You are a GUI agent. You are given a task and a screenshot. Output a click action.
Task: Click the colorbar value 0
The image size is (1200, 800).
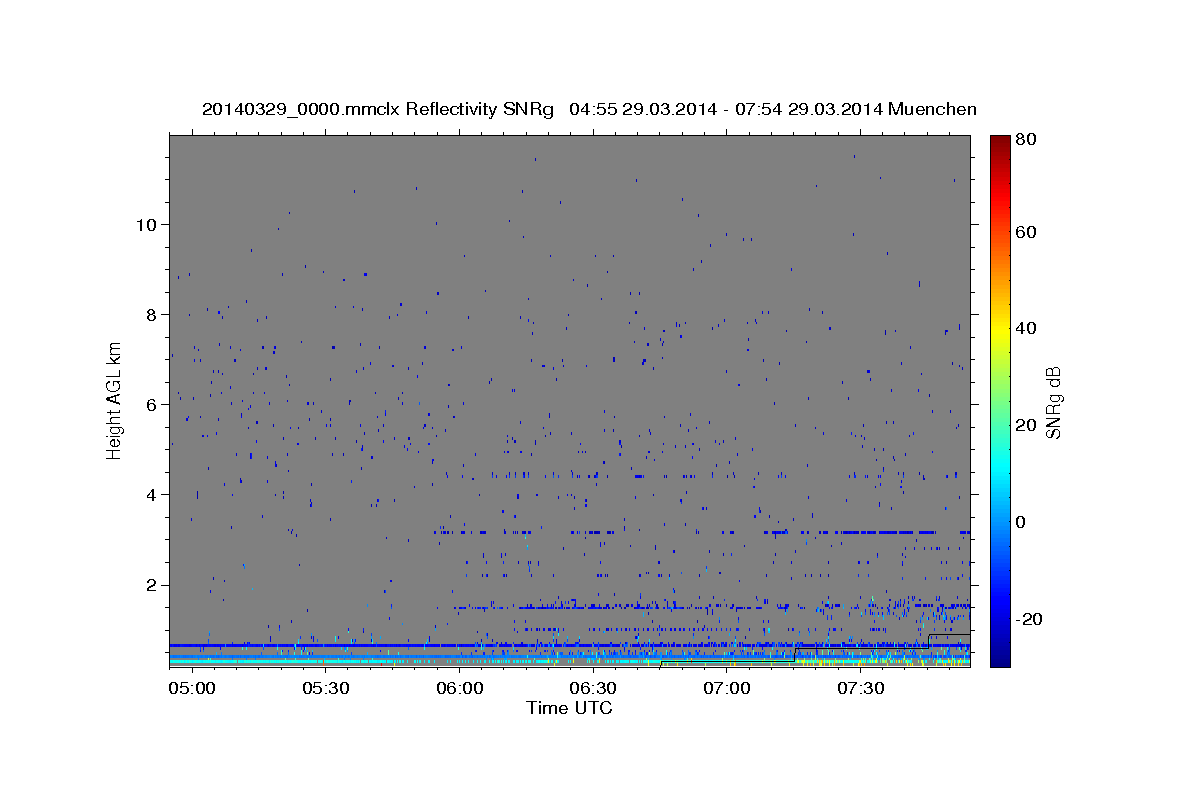click(1021, 522)
